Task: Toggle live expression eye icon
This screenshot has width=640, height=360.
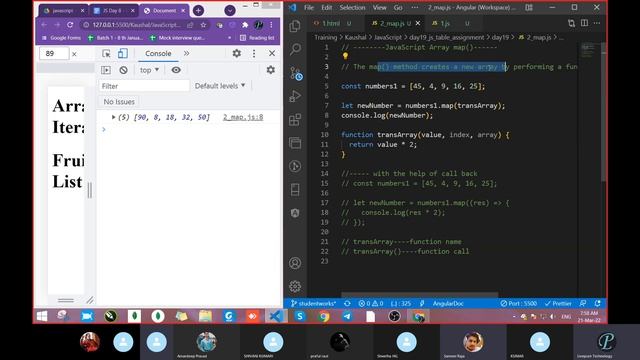Action: click(x=176, y=70)
